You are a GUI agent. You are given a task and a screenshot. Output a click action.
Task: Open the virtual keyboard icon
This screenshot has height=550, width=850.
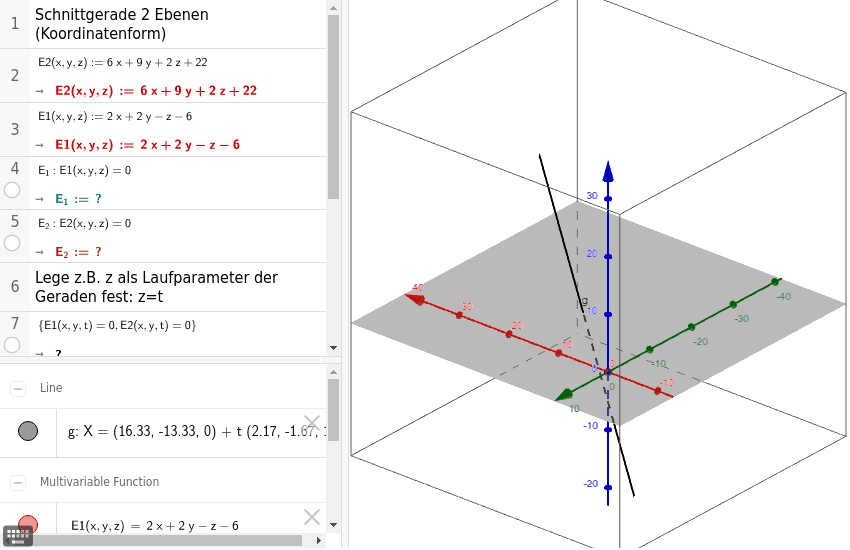coord(18,535)
